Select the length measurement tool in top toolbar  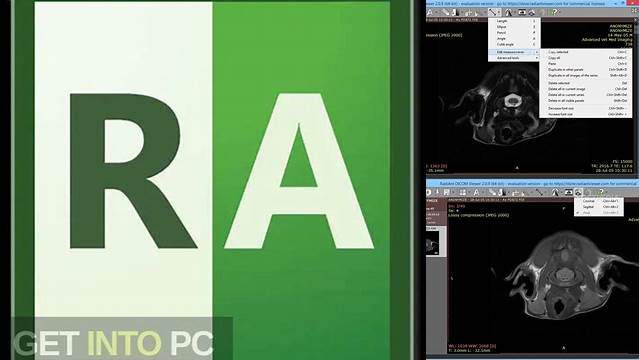[x=492, y=12]
